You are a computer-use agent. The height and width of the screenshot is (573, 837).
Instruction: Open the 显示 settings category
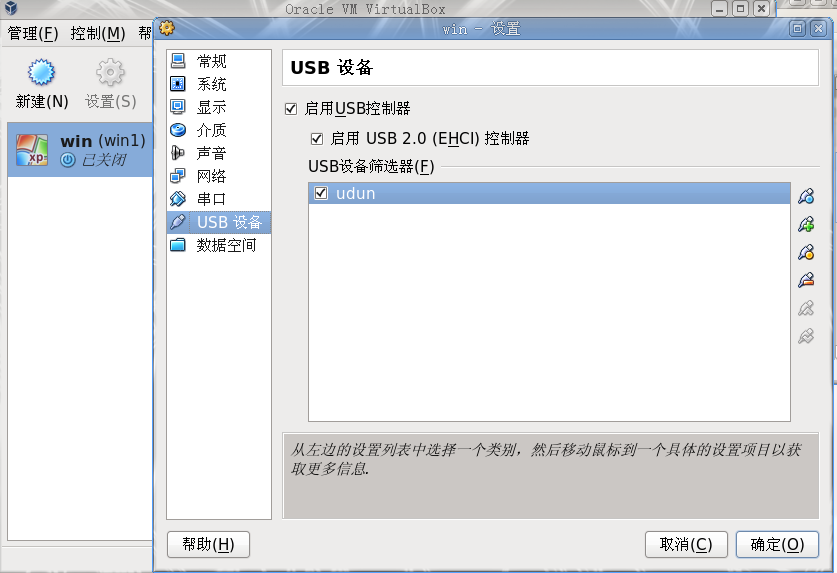(x=218, y=107)
